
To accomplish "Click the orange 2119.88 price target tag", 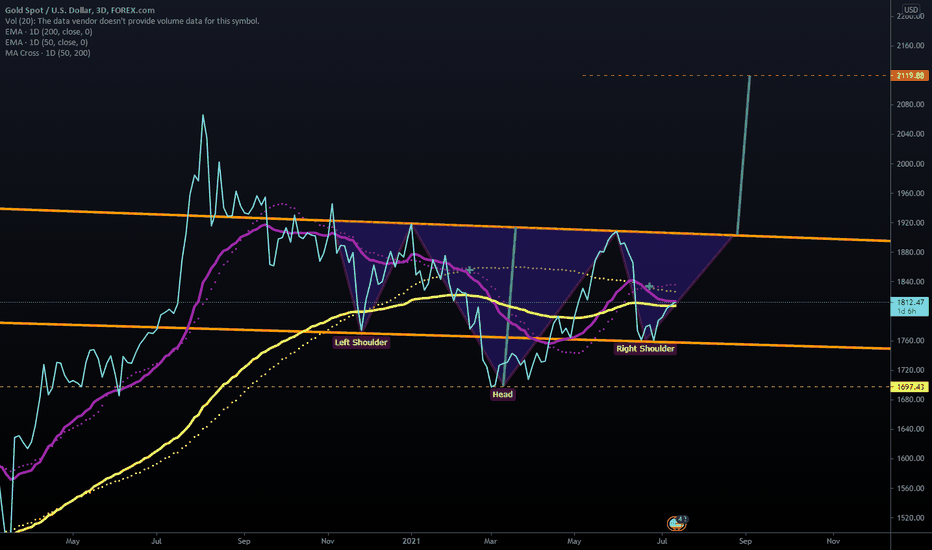I will 910,76.
